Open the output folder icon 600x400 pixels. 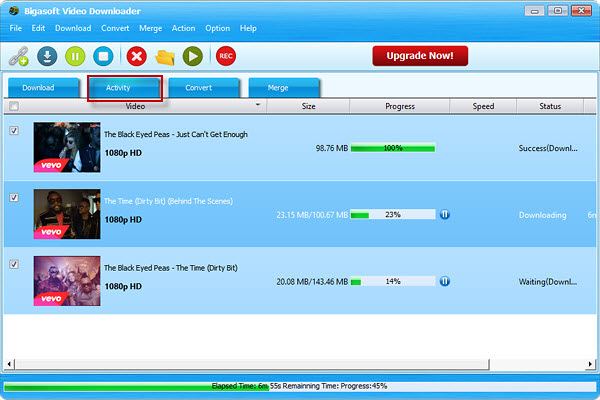point(165,57)
